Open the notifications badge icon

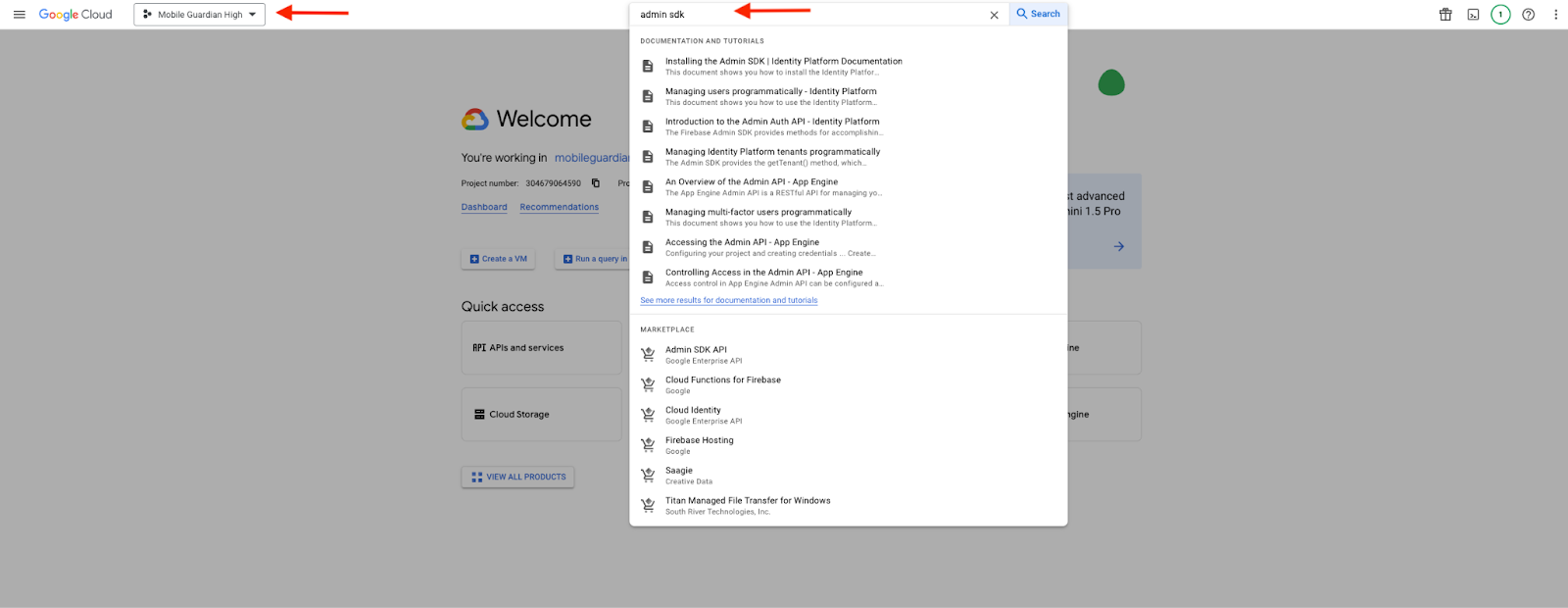pyautogui.click(x=1500, y=15)
